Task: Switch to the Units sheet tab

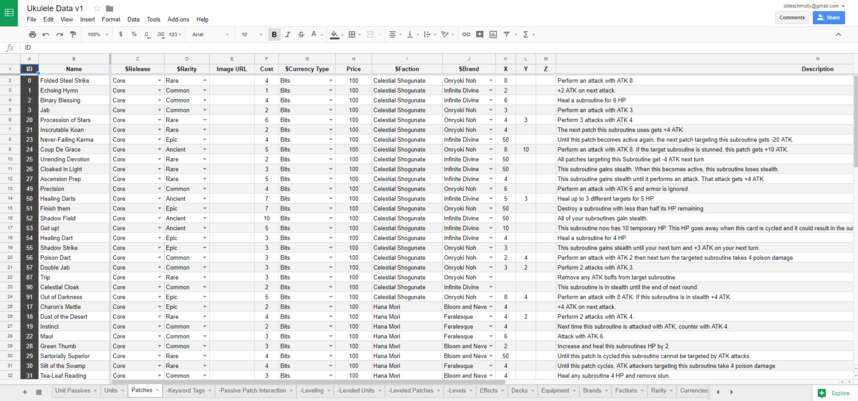Action: click(114, 391)
